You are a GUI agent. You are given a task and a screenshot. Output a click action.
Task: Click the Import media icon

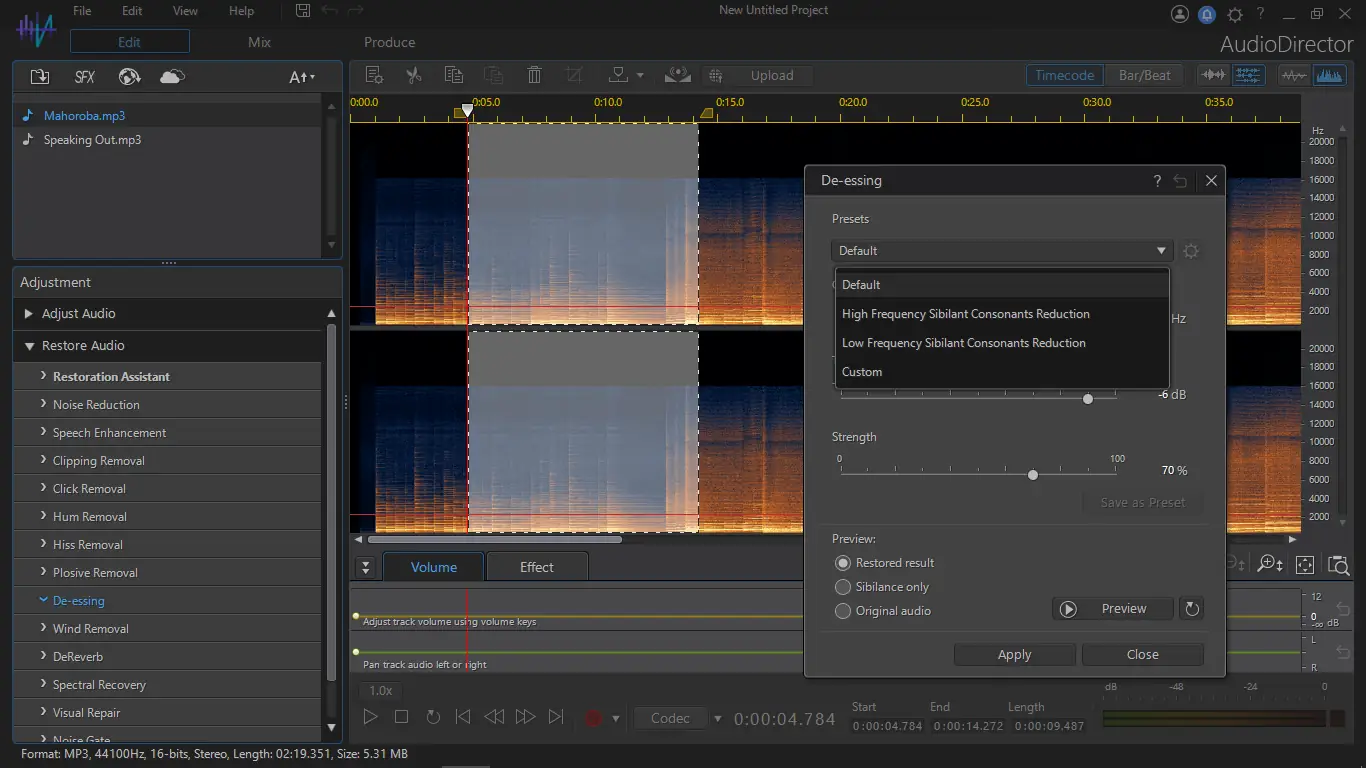click(x=40, y=77)
